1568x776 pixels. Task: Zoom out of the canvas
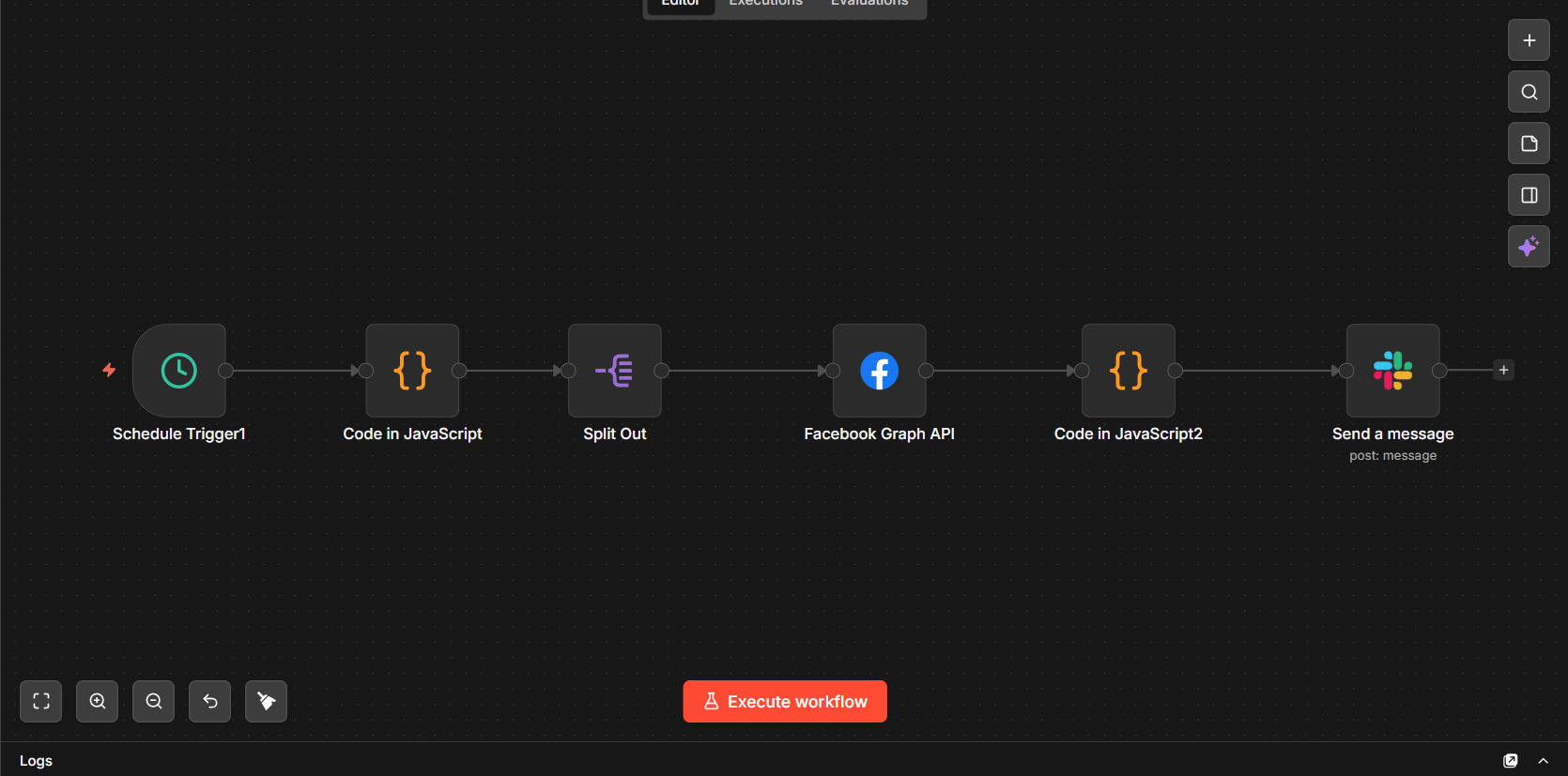pyautogui.click(x=154, y=701)
